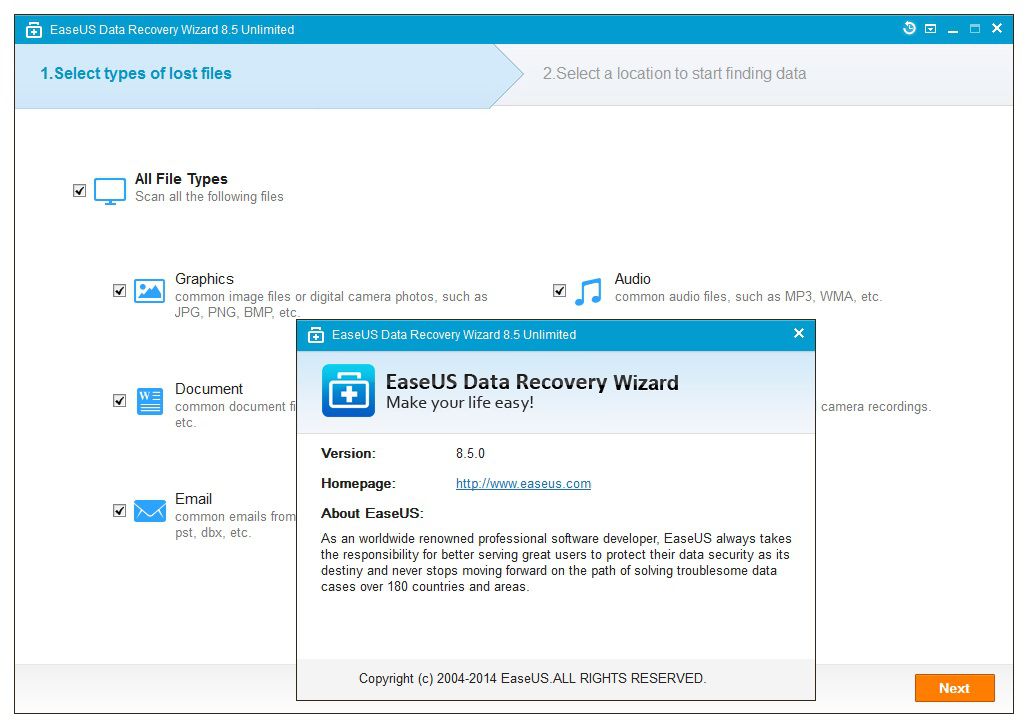Toggle the Email checkbox
This screenshot has width=1027, height=726.
pos(119,510)
